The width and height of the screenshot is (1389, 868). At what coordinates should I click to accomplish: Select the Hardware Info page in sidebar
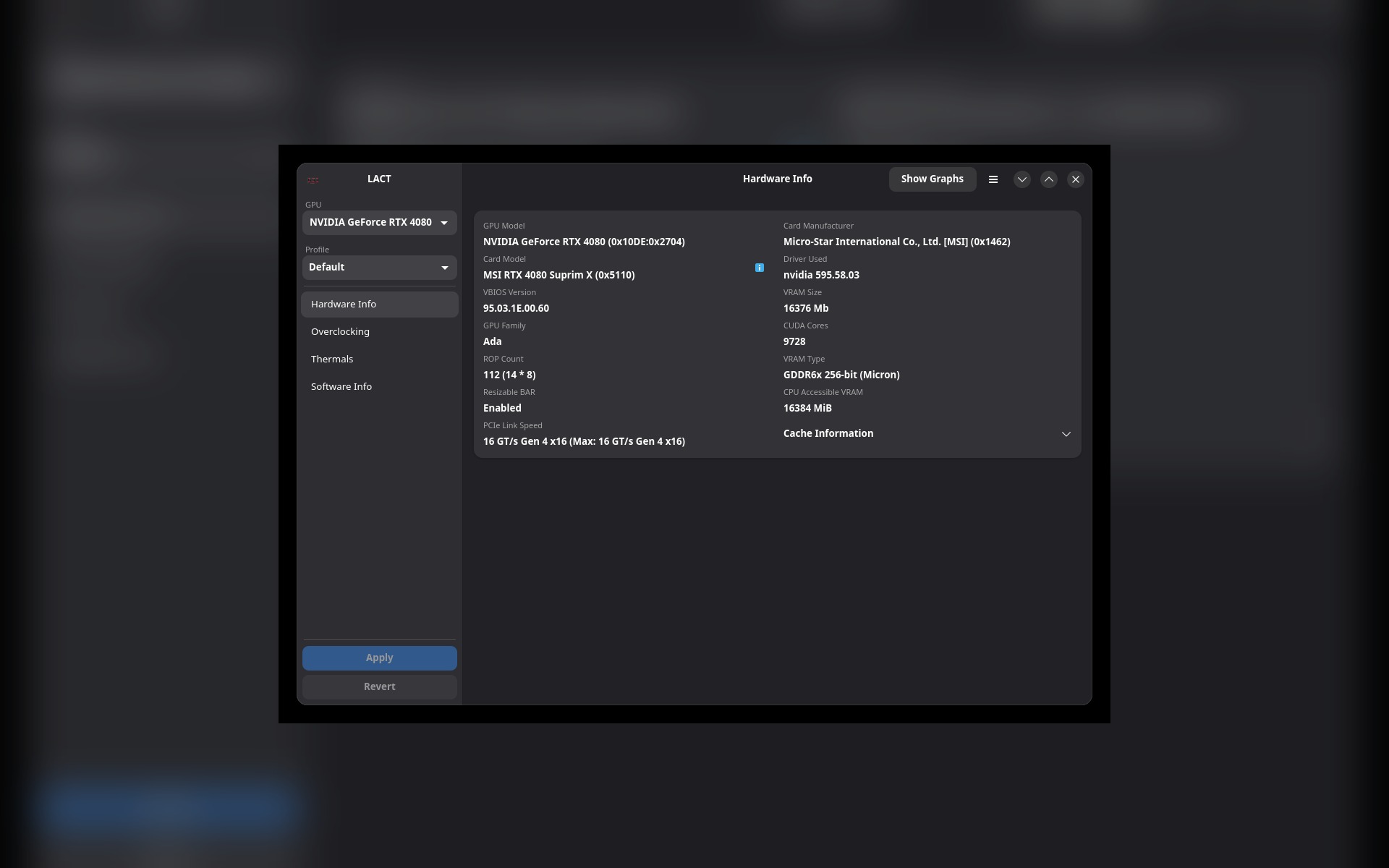pyautogui.click(x=380, y=305)
